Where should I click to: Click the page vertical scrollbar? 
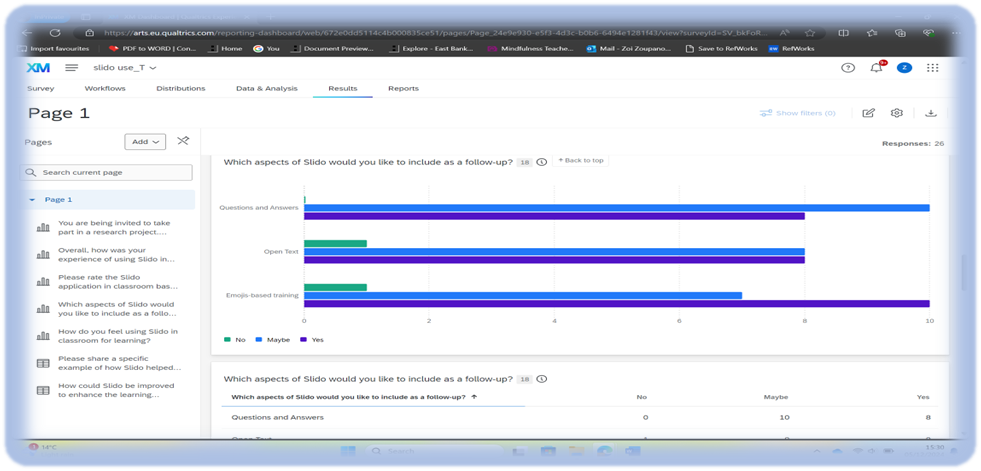[964, 273]
